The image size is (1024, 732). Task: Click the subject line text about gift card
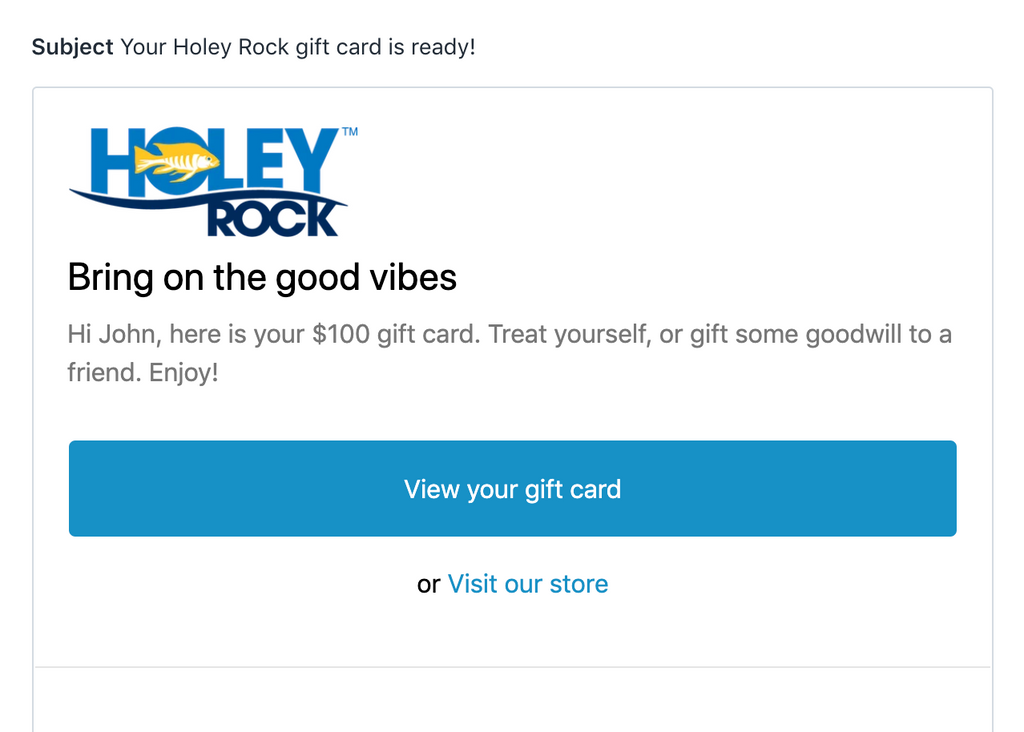[x=298, y=47]
